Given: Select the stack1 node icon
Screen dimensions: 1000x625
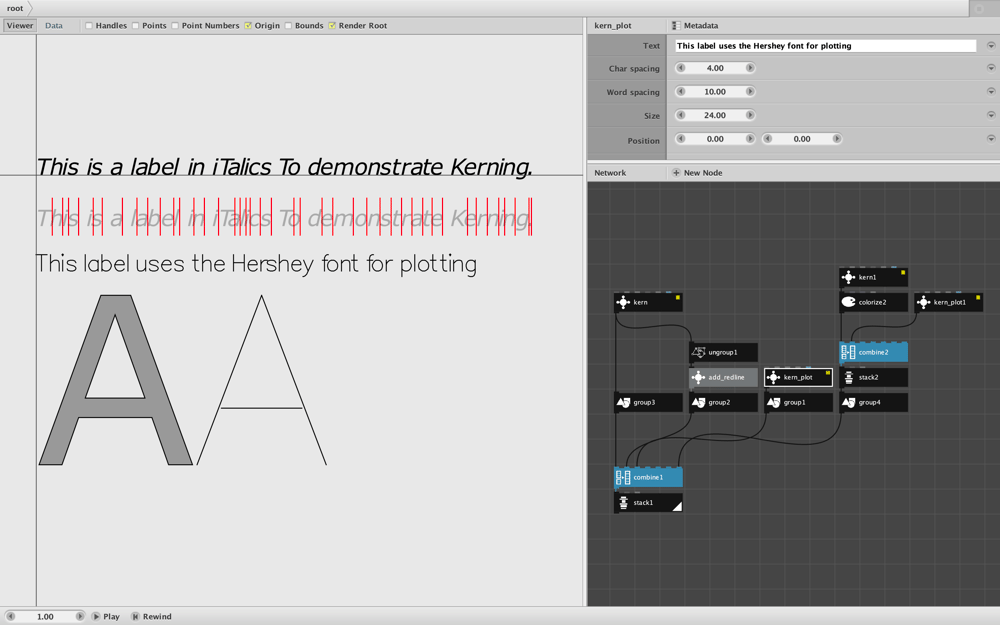Looking at the screenshot, I should tap(624, 503).
